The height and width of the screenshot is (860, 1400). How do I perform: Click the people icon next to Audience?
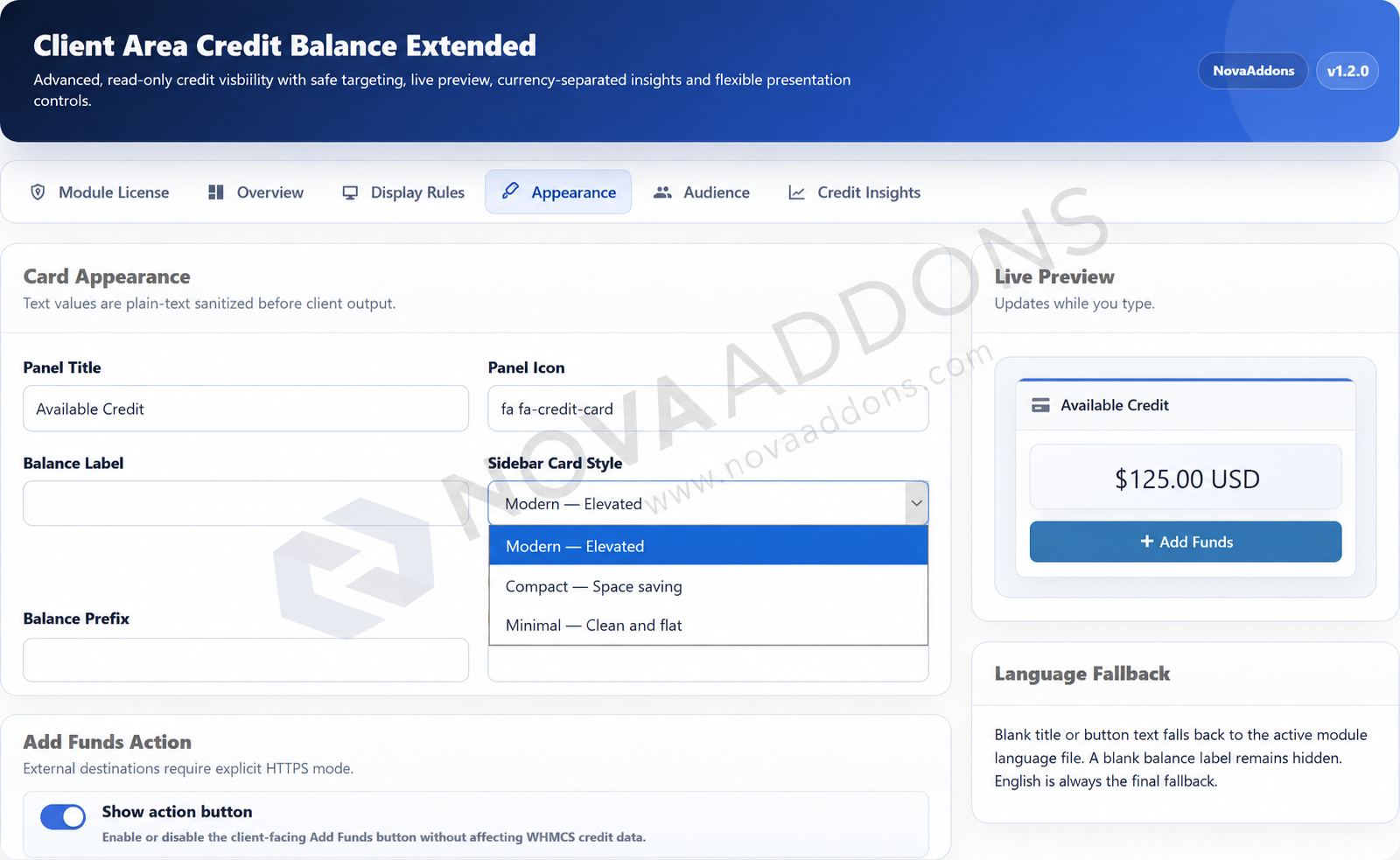click(662, 192)
